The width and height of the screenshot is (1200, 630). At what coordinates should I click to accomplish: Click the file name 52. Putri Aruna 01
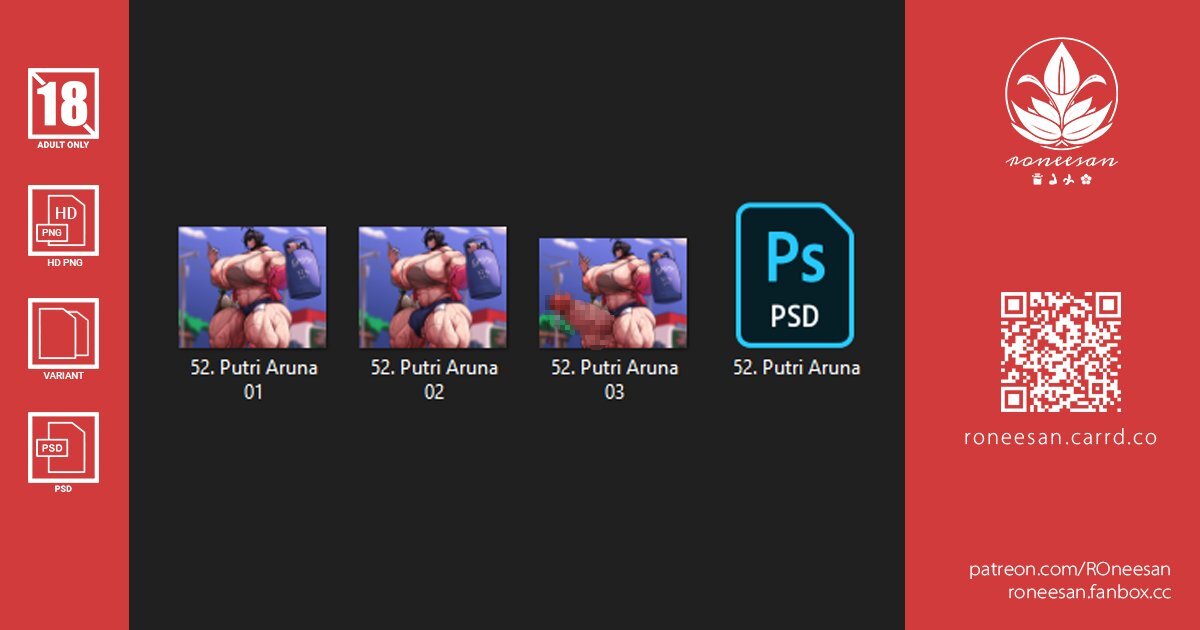pyautogui.click(x=254, y=380)
